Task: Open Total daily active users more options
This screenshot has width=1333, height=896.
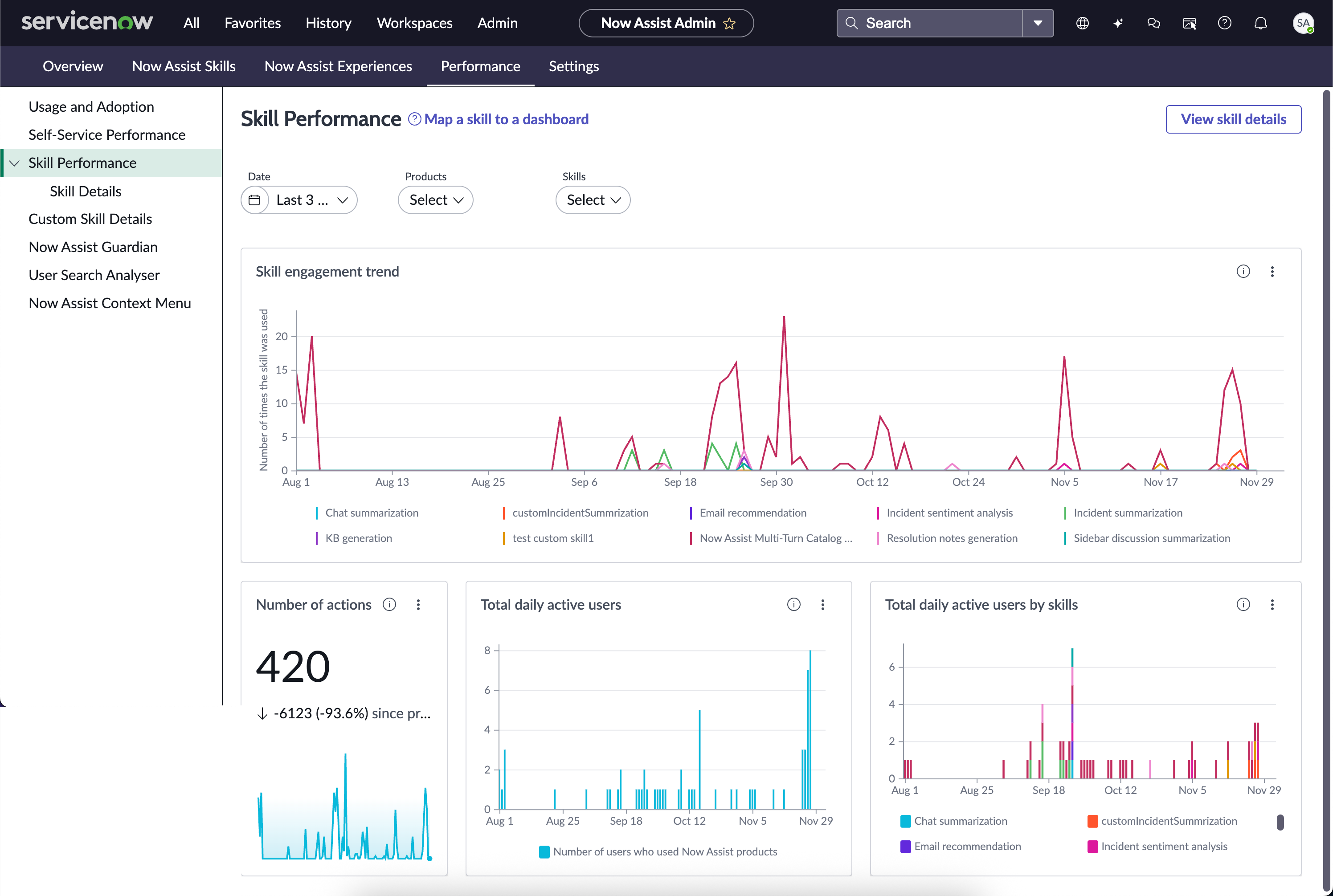Action: (823, 605)
